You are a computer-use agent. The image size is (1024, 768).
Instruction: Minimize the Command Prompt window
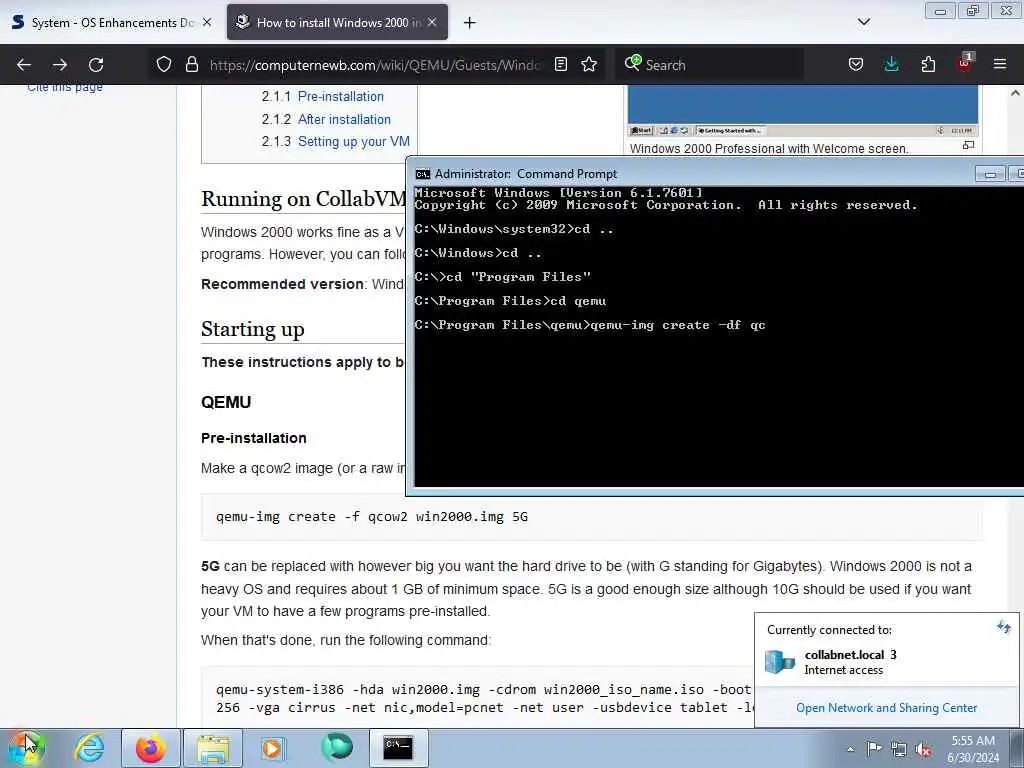coord(990,174)
